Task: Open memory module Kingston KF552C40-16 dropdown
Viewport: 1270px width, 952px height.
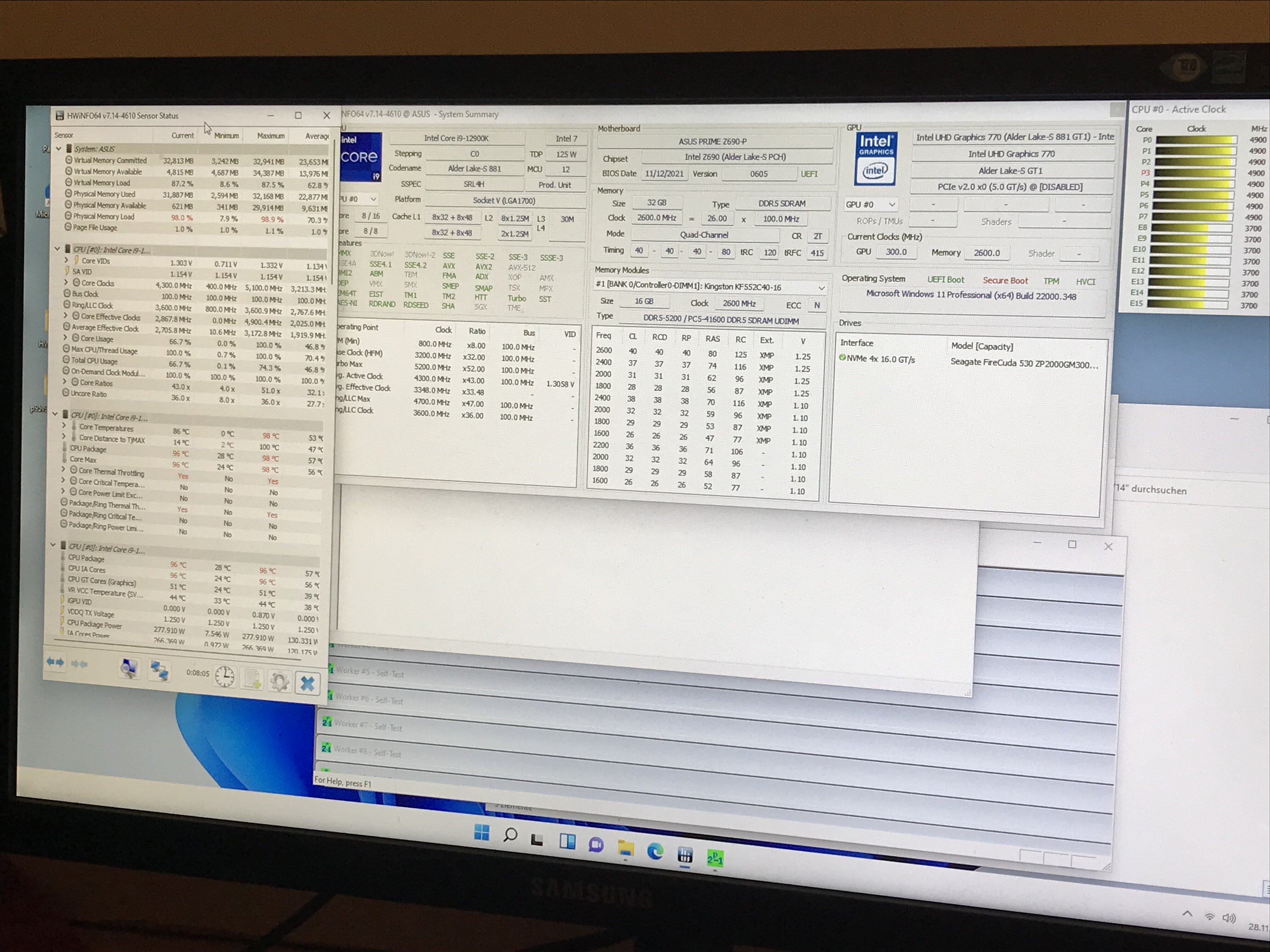Action: click(x=710, y=286)
